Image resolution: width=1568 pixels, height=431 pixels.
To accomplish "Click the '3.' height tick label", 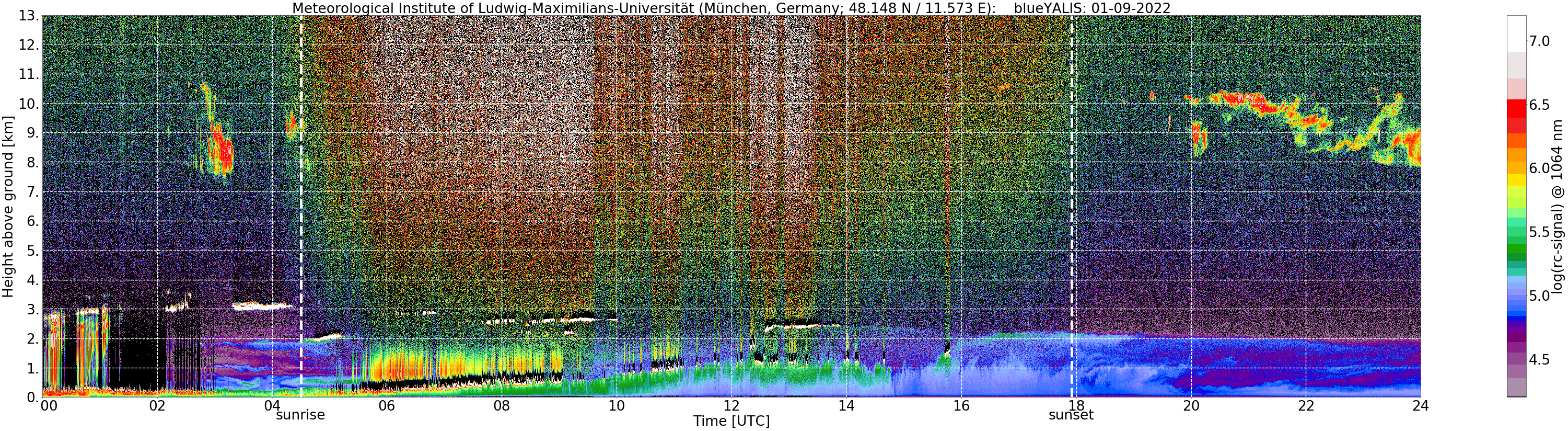I will pyautogui.click(x=33, y=310).
